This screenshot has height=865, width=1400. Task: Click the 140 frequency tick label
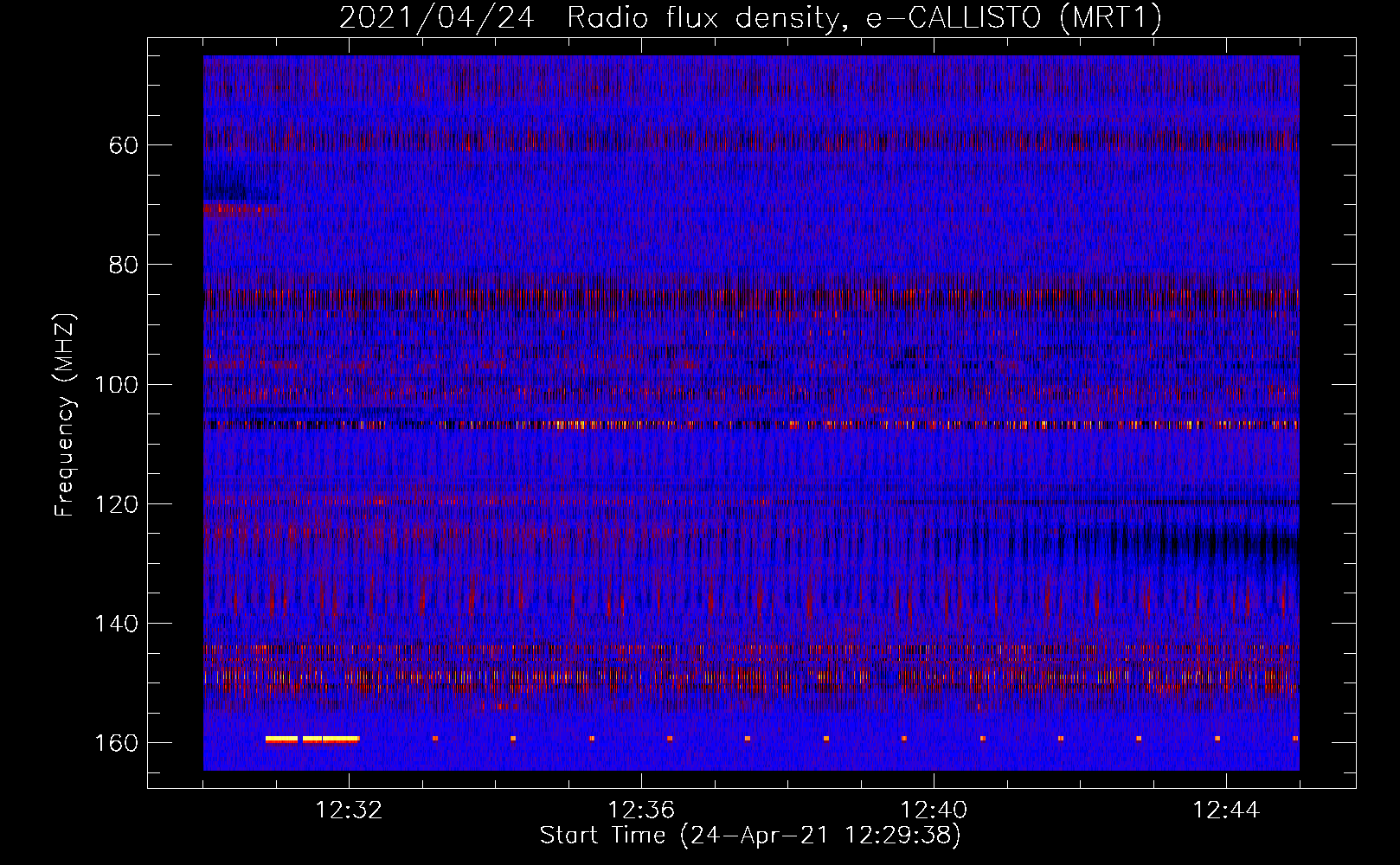[117, 623]
